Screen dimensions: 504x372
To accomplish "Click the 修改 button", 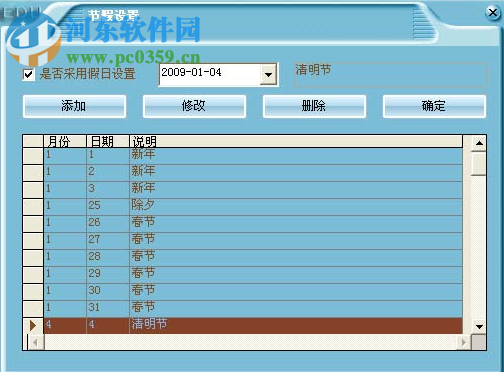I will coord(194,106).
